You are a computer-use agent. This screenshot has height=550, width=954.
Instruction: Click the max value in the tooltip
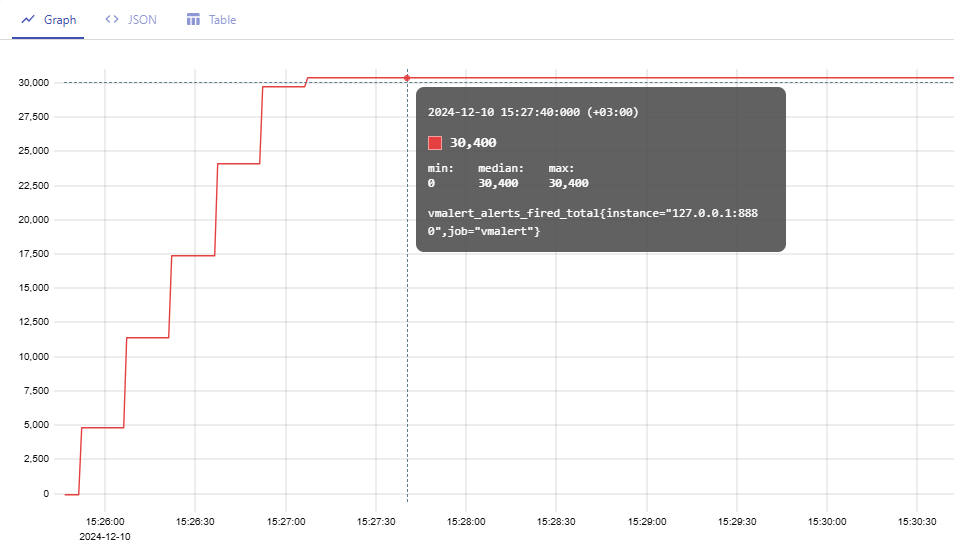click(568, 183)
